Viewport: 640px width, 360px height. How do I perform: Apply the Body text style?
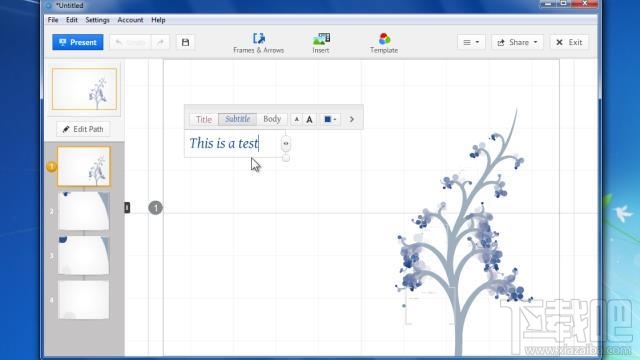[x=272, y=119]
